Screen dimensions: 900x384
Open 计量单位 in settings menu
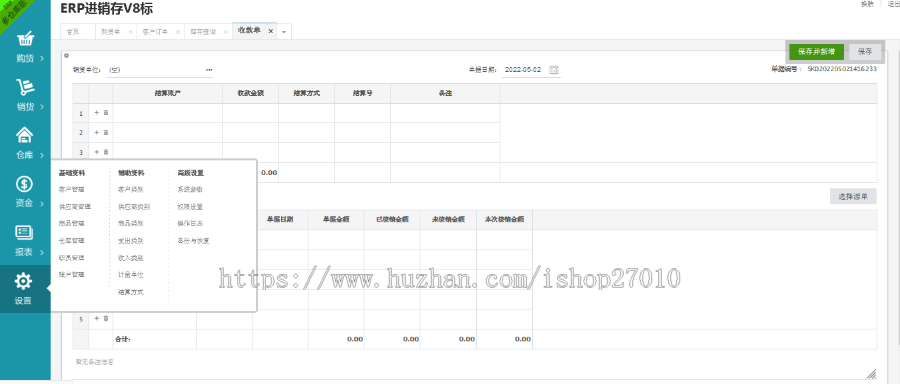click(x=131, y=274)
